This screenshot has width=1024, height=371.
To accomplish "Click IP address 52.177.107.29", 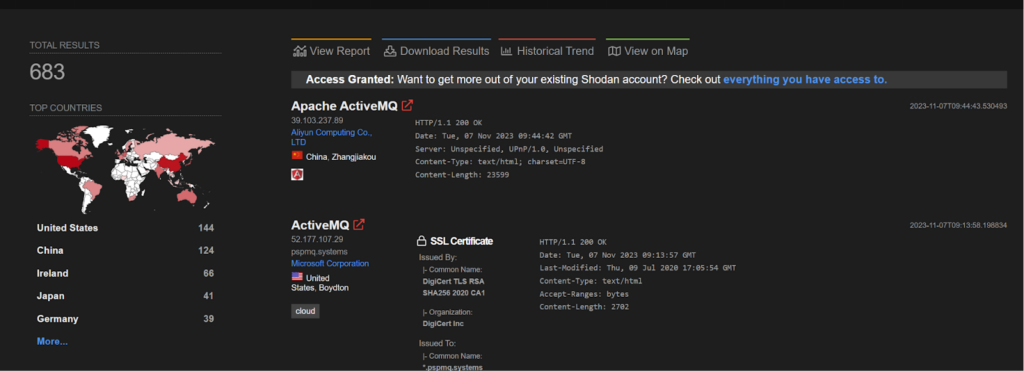I will [x=317, y=240].
